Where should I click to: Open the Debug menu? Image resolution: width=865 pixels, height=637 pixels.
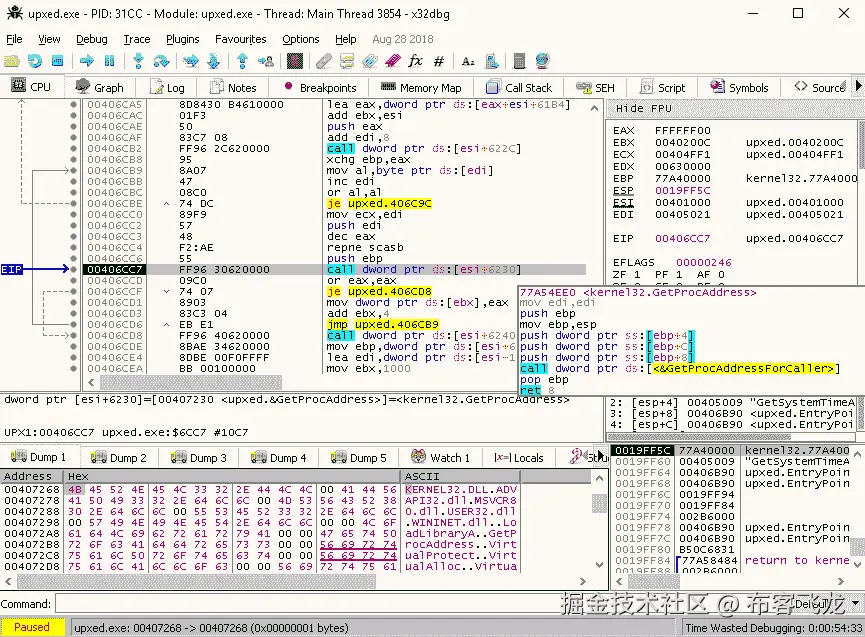click(x=92, y=39)
